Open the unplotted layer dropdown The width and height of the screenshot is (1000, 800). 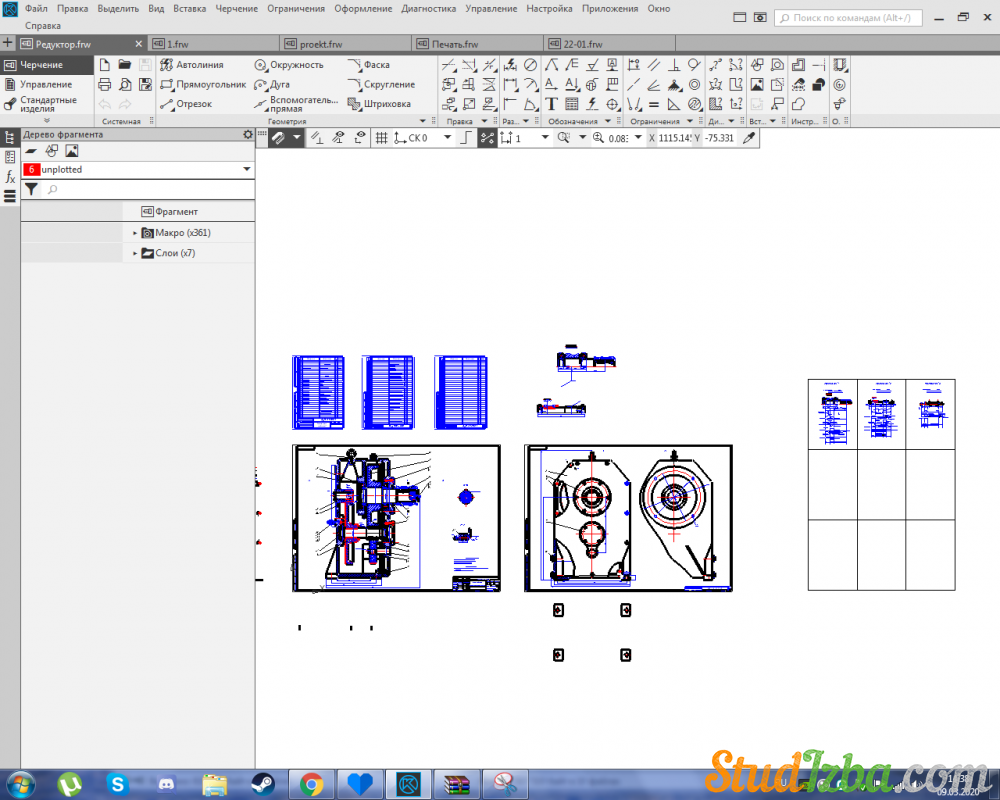coord(246,170)
